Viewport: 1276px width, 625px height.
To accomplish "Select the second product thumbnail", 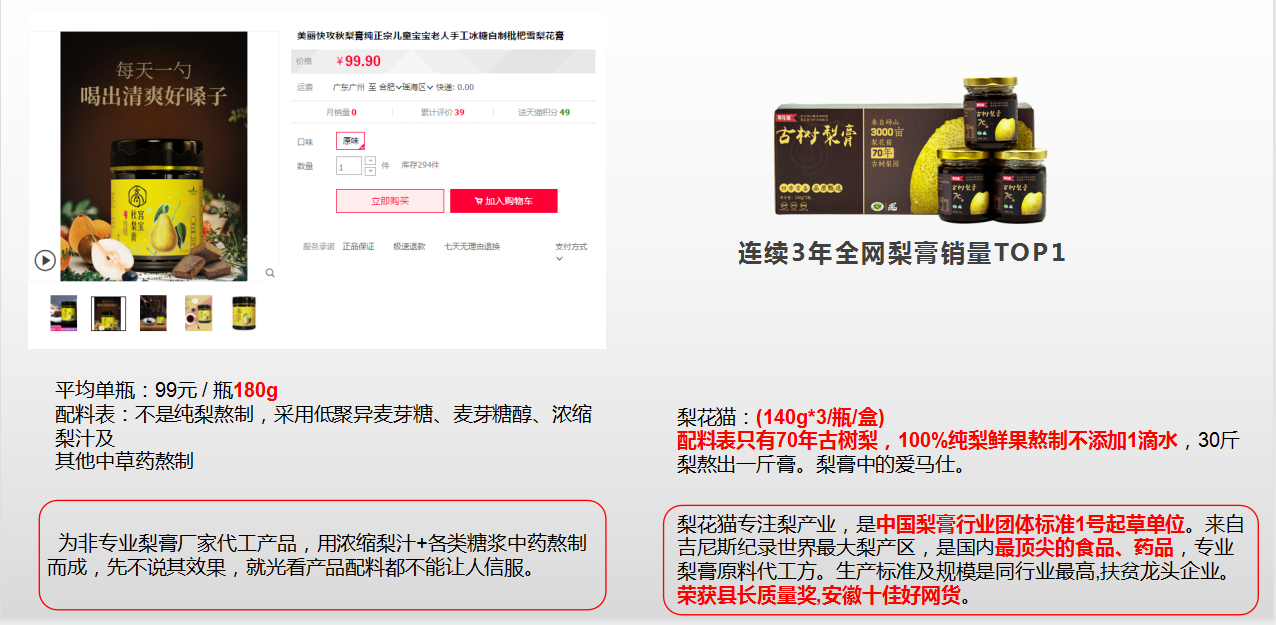I will [108, 313].
